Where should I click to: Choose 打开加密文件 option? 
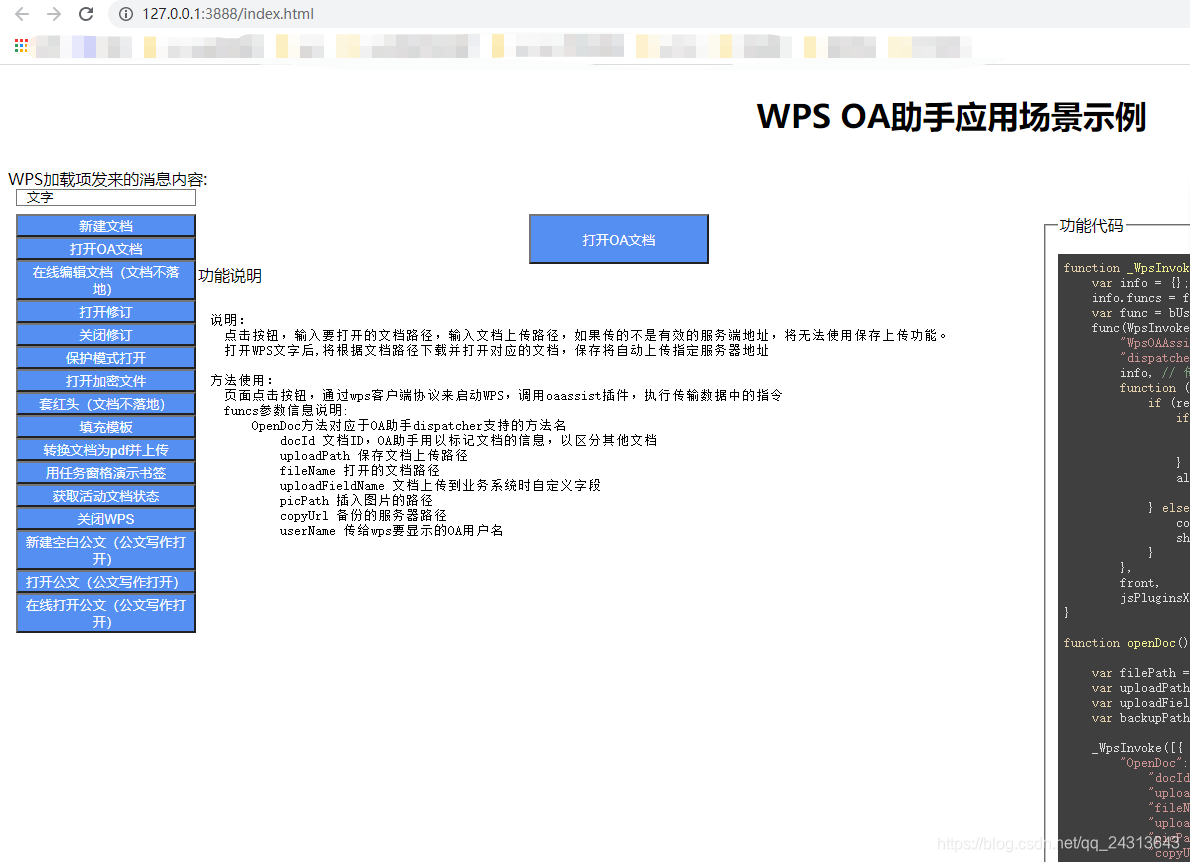[106, 380]
